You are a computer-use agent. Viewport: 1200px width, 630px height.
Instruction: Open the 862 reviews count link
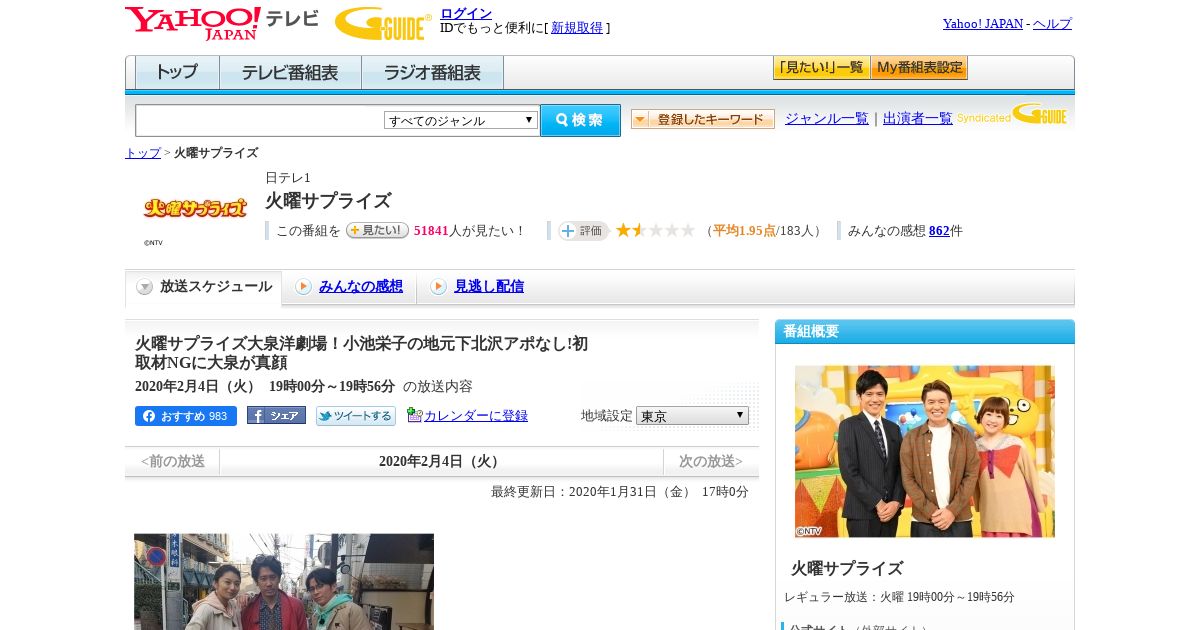pos(939,231)
